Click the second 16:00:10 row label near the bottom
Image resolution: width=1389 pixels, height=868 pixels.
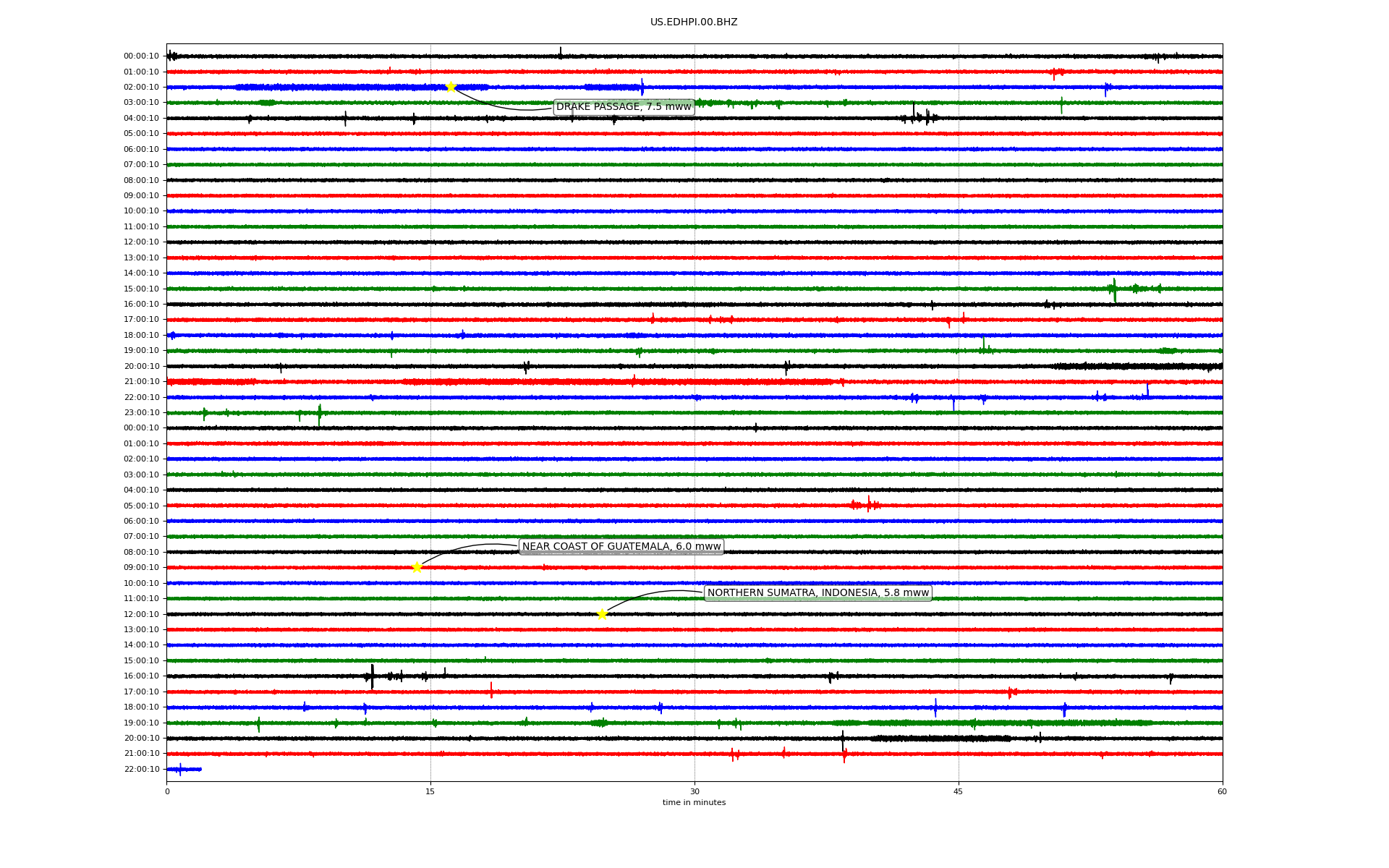tap(141, 676)
